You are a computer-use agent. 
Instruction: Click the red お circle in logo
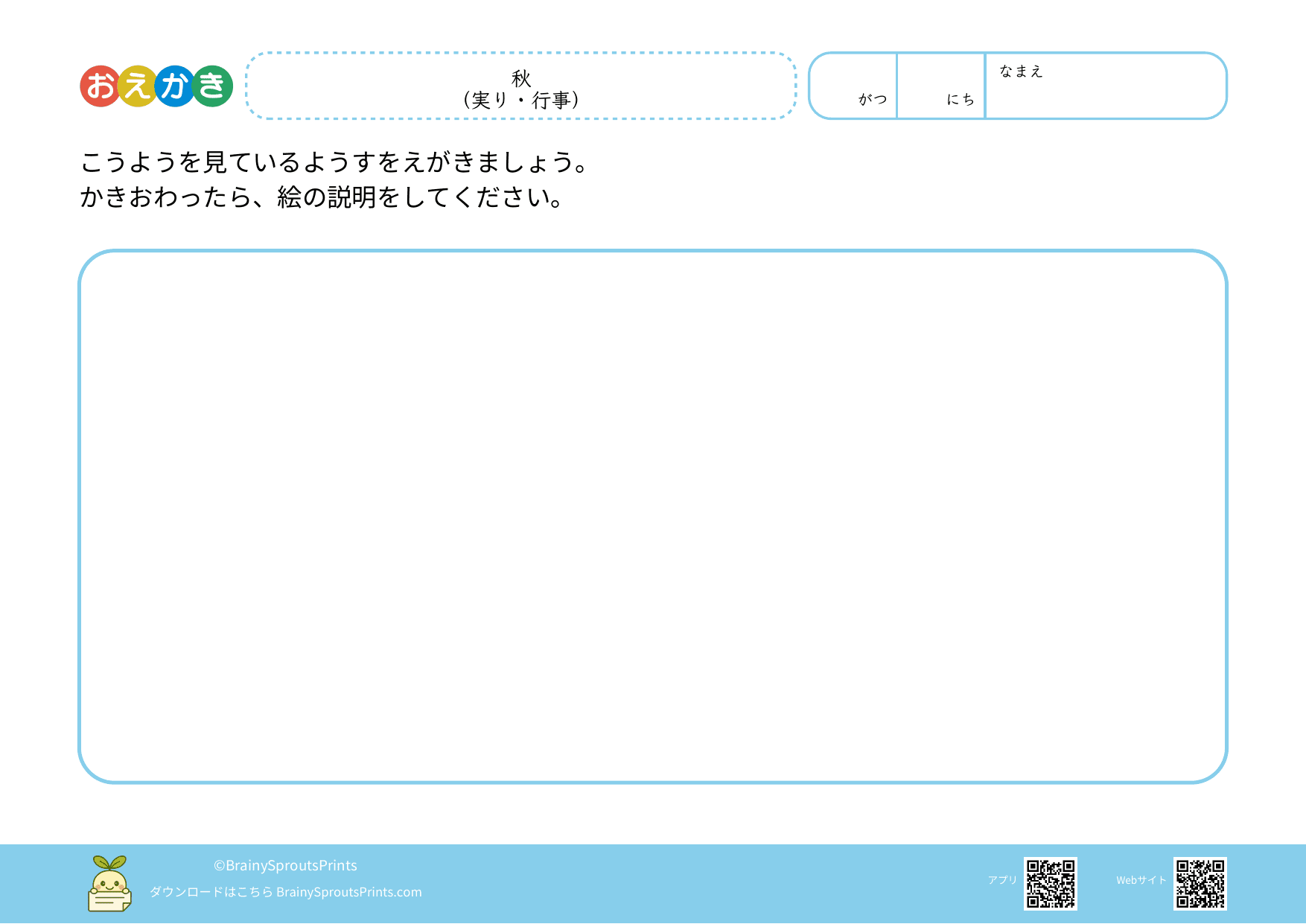101,86
